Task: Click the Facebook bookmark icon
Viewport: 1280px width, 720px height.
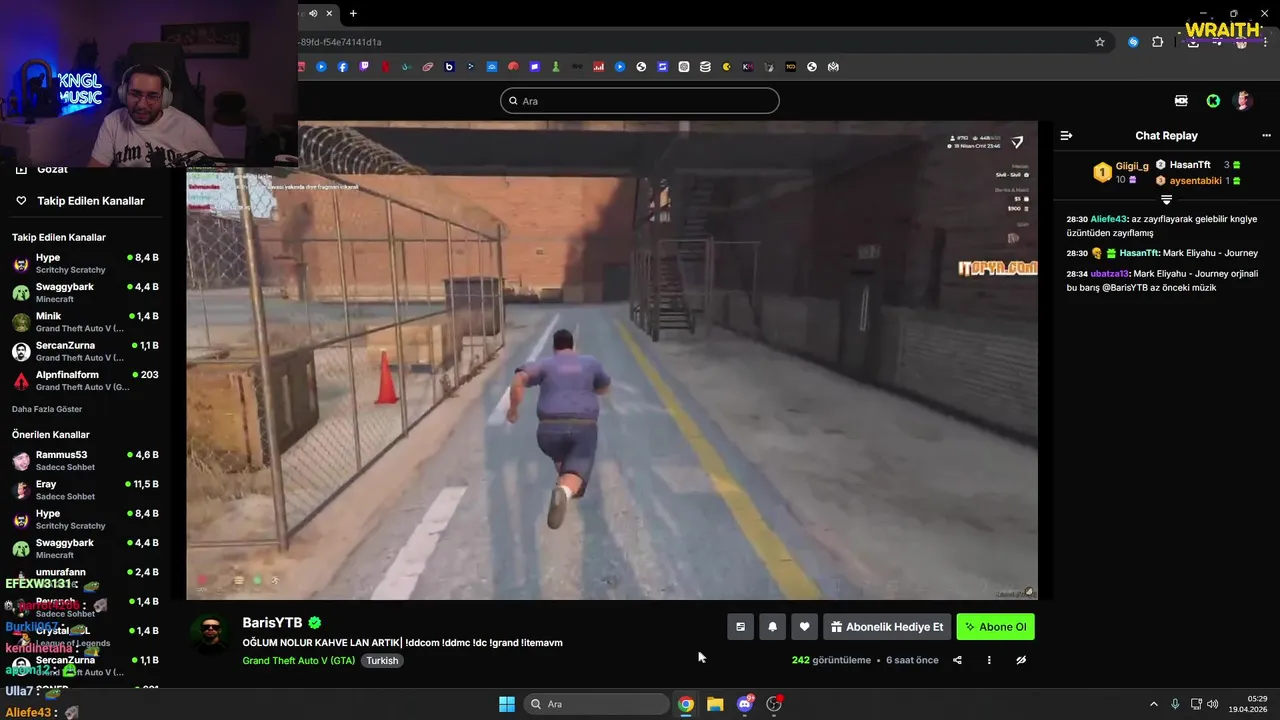Action: pyautogui.click(x=342, y=67)
